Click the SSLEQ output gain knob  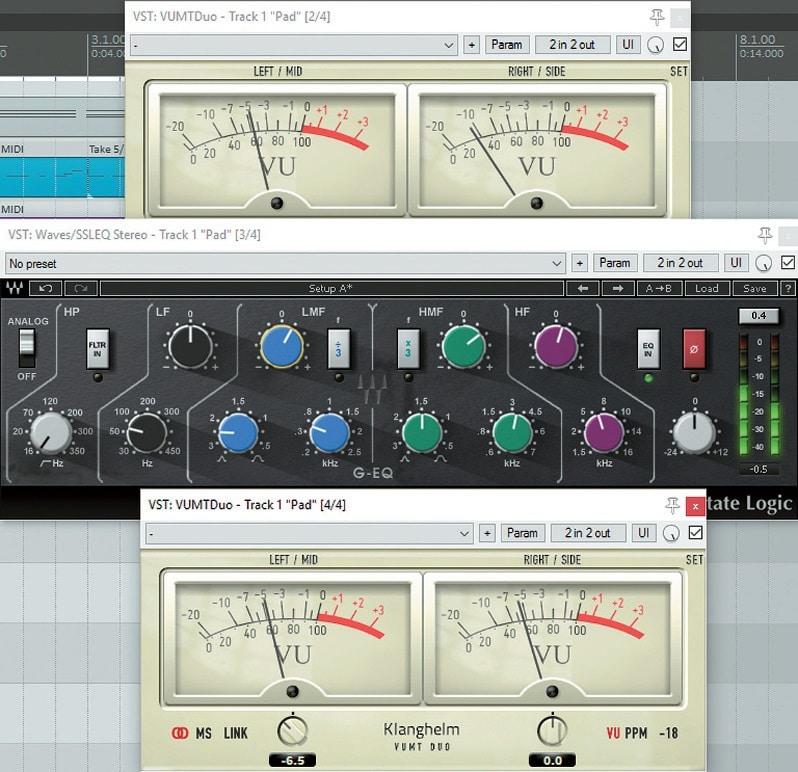pos(694,433)
